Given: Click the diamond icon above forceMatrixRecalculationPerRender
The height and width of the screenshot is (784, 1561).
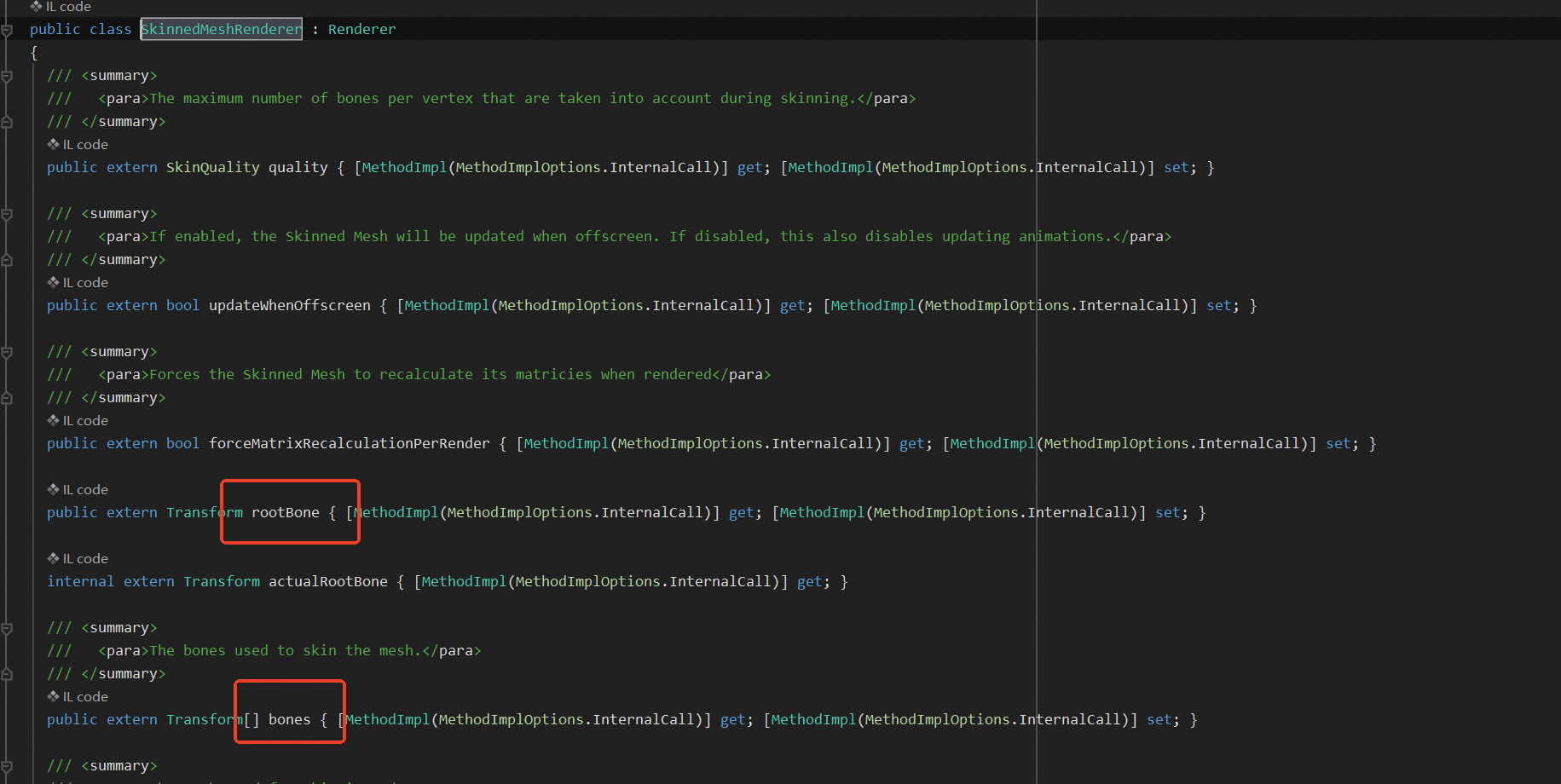Looking at the screenshot, I should coord(53,420).
